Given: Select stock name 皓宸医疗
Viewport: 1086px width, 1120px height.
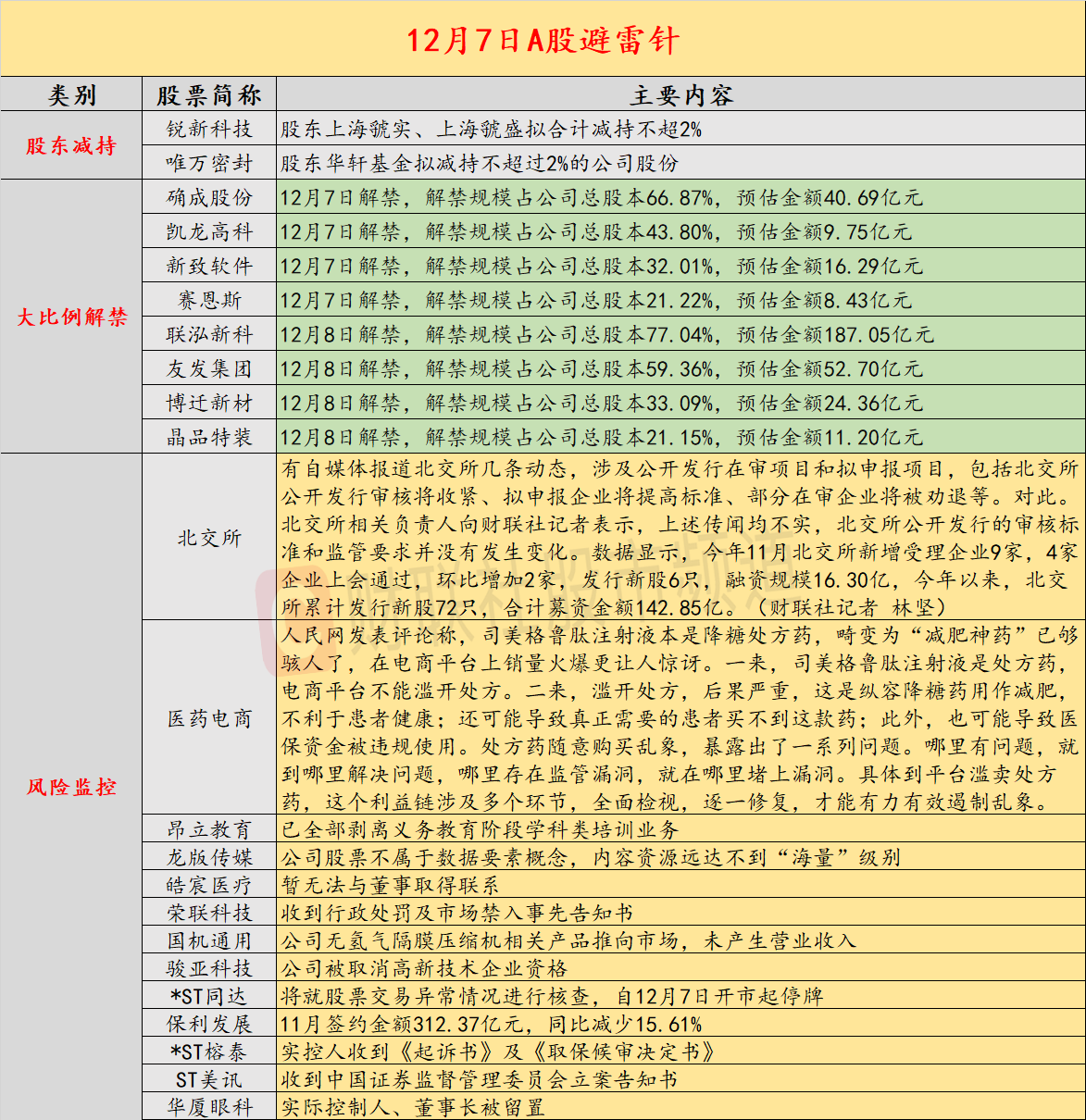Looking at the screenshot, I should tap(209, 885).
